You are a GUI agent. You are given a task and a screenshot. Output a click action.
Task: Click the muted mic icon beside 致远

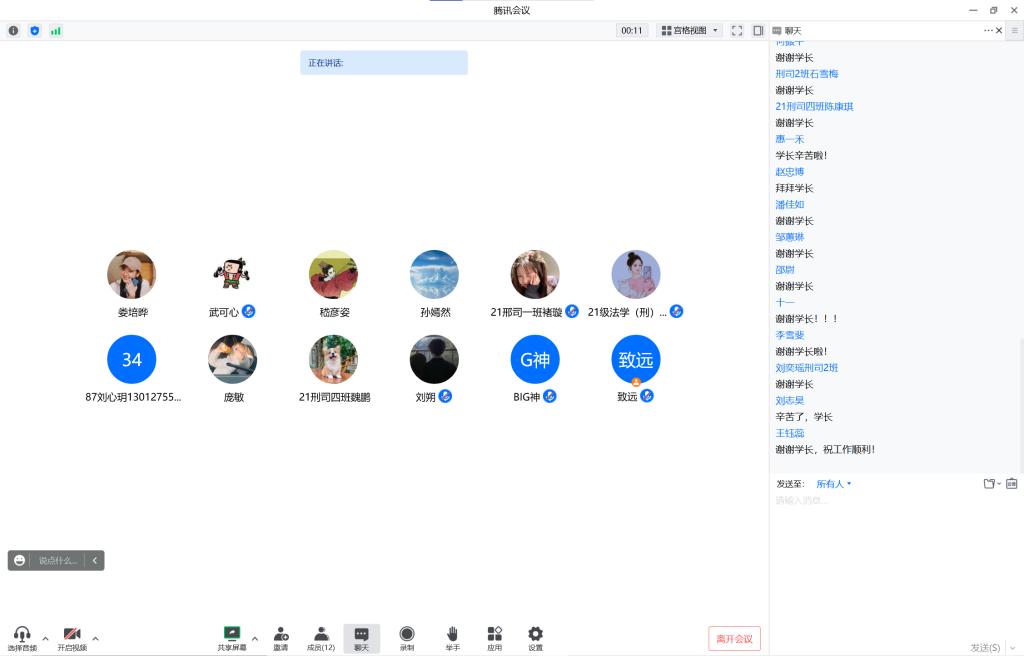click(647, 395)
